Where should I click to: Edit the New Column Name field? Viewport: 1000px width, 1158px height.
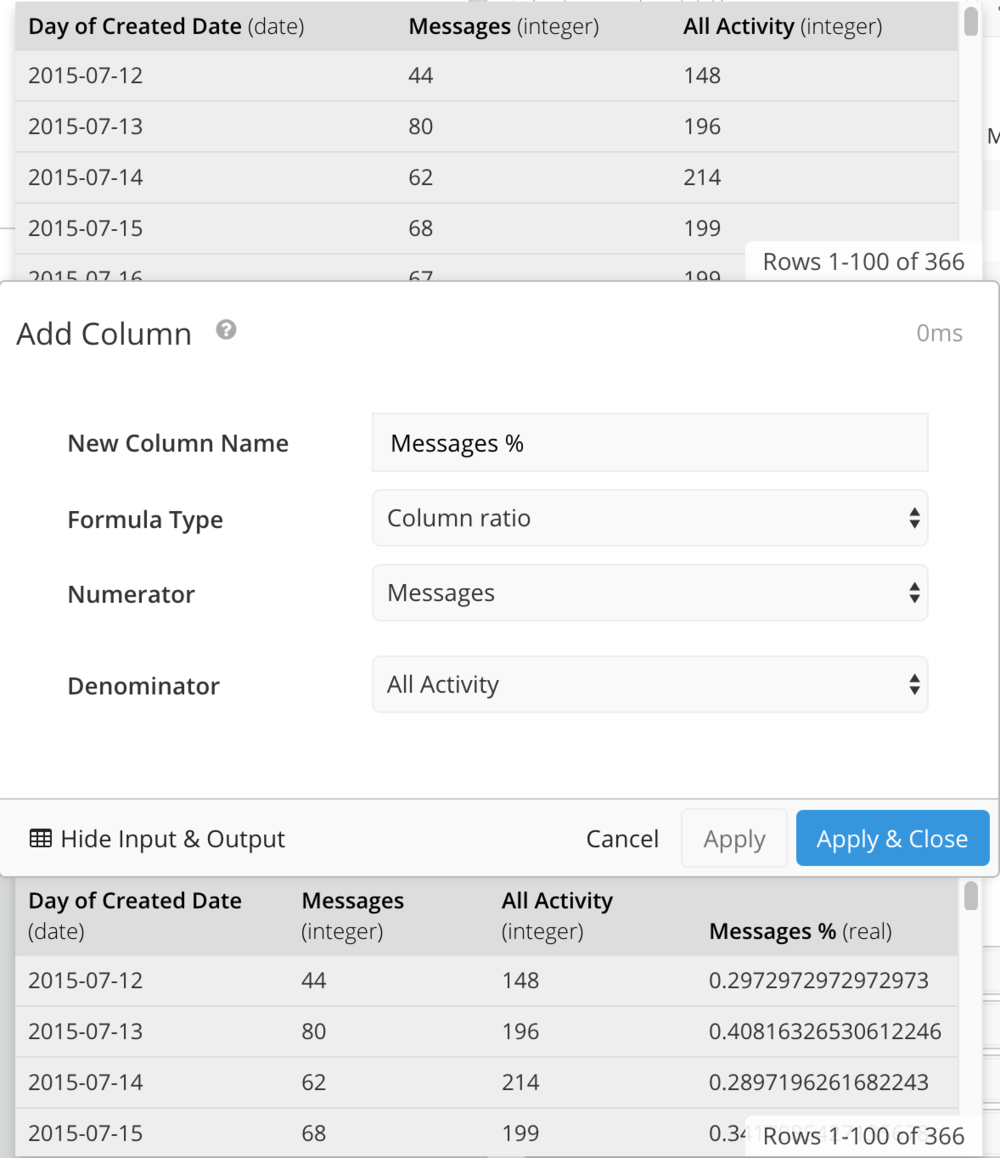[650, 442]
